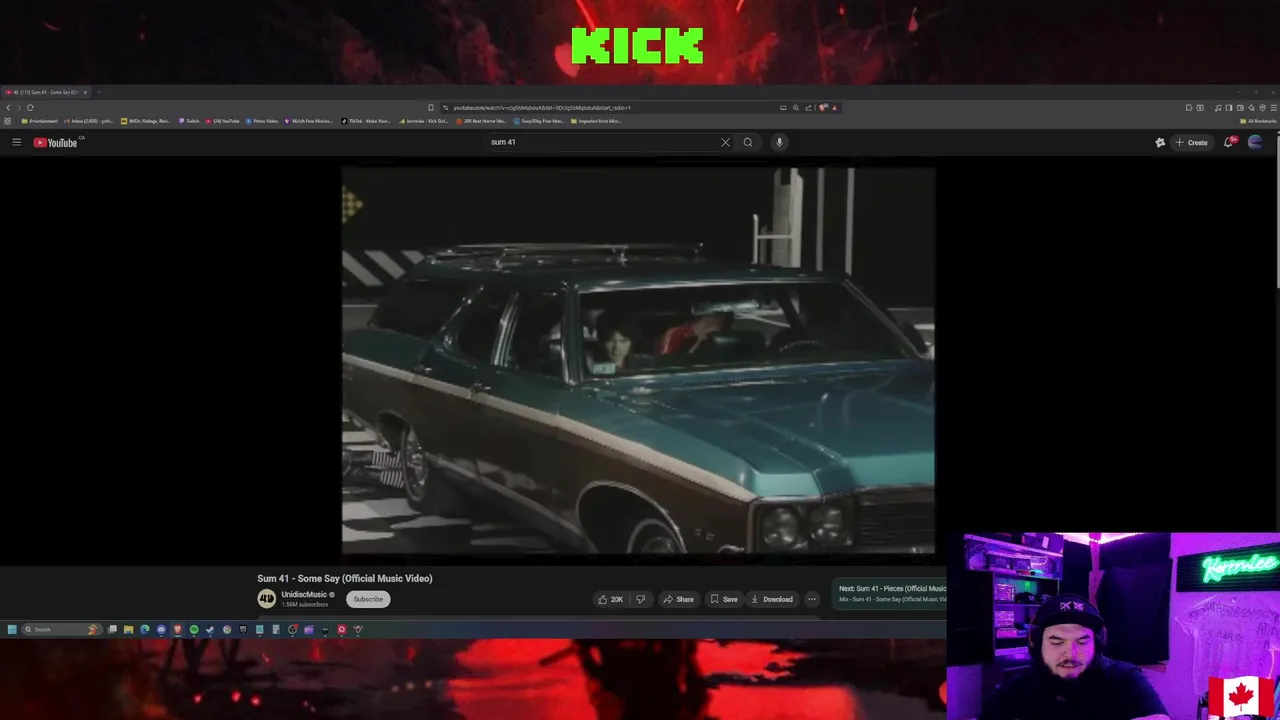Open the 'Prime Video' bookmark
This screenshot has height=720, width=1280.
[x=262, y=121]
